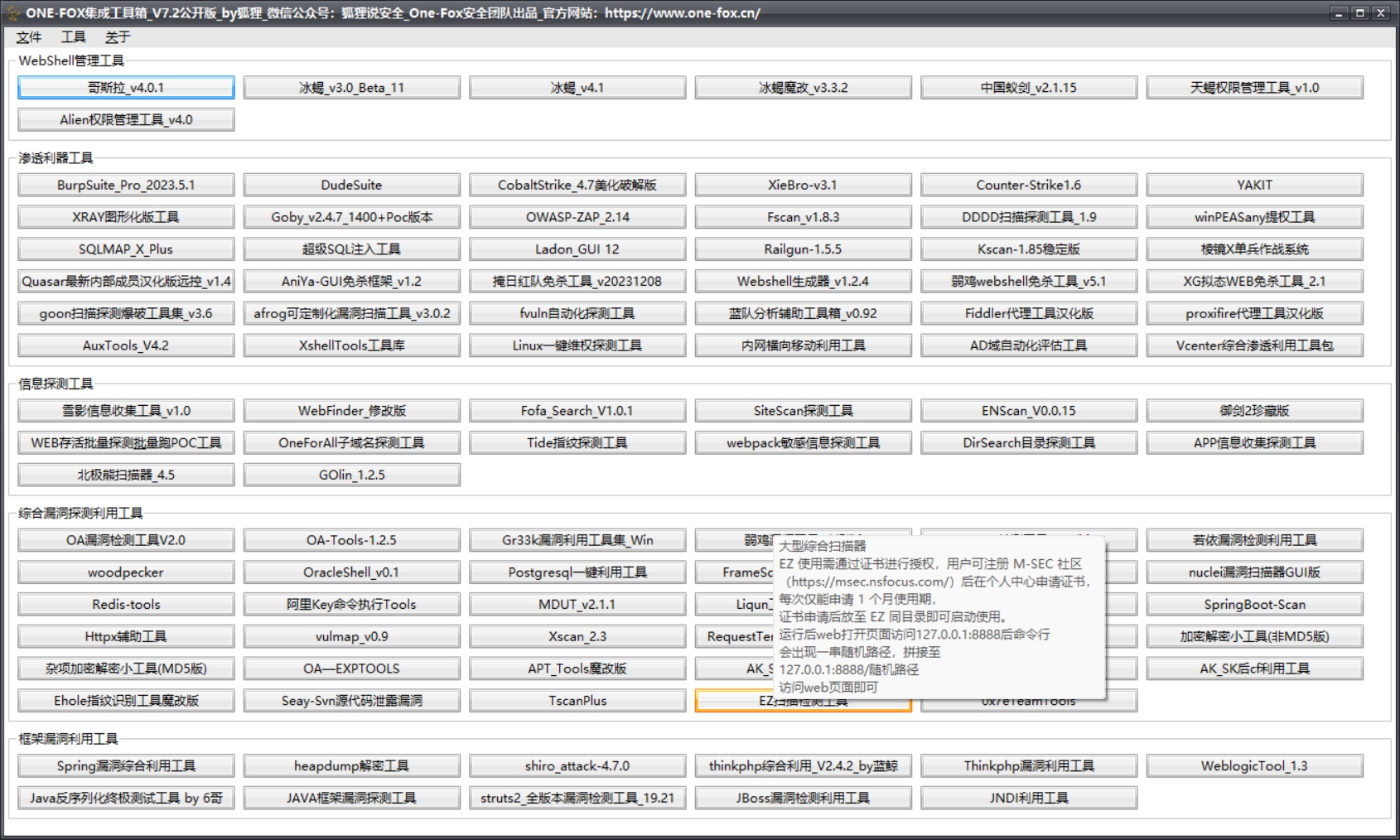The height and width of the screenshot is (840, 1400).
Task: Launch 哥斯拉_v4.0.1 webshell manager
Action: (x=126, y=88)
